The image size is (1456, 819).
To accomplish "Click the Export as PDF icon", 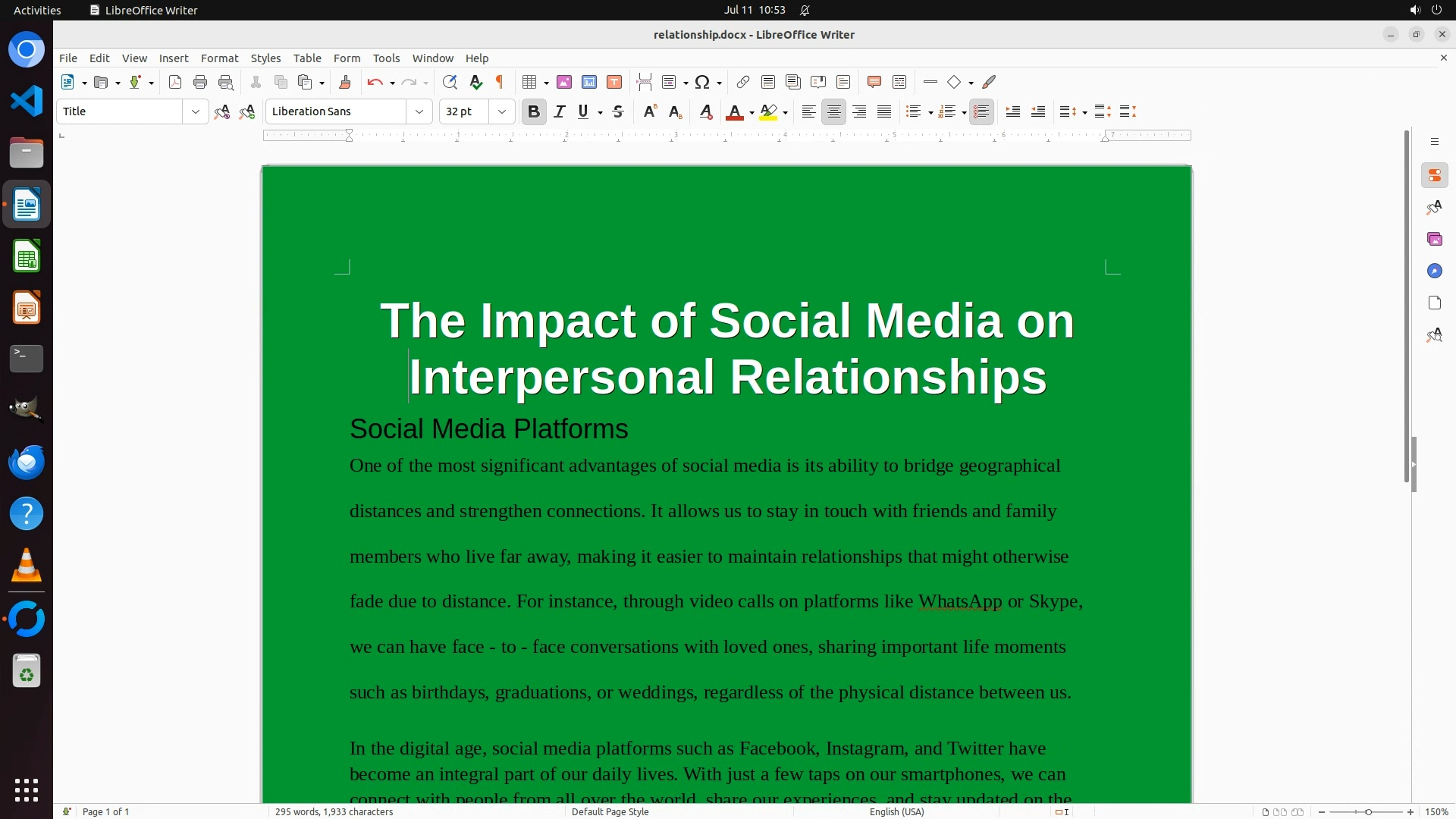I will pyautogui.click(x=175, y=82).
